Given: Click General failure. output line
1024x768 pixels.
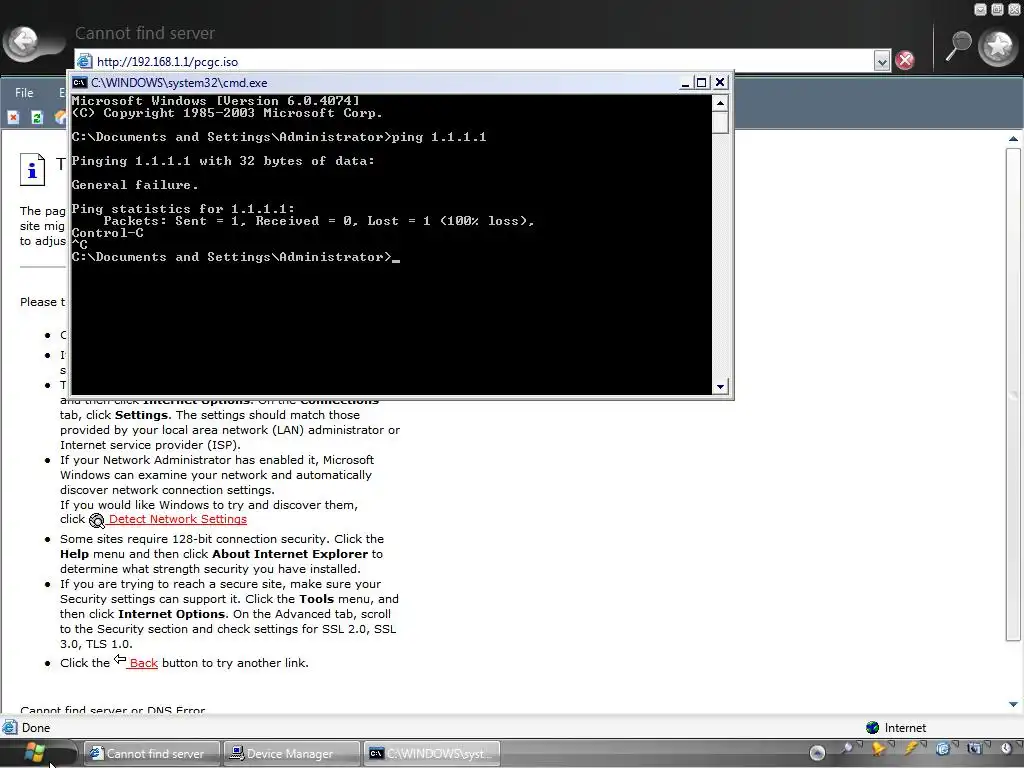Looking at the screenshot, I should 135,185.
